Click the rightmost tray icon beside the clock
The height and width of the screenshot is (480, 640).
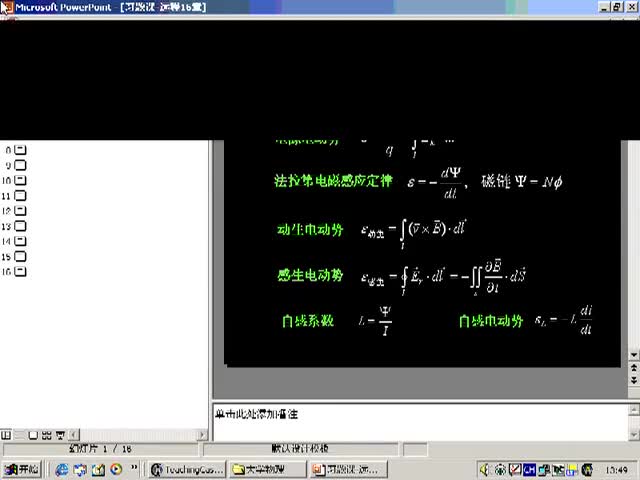(587, 470)
